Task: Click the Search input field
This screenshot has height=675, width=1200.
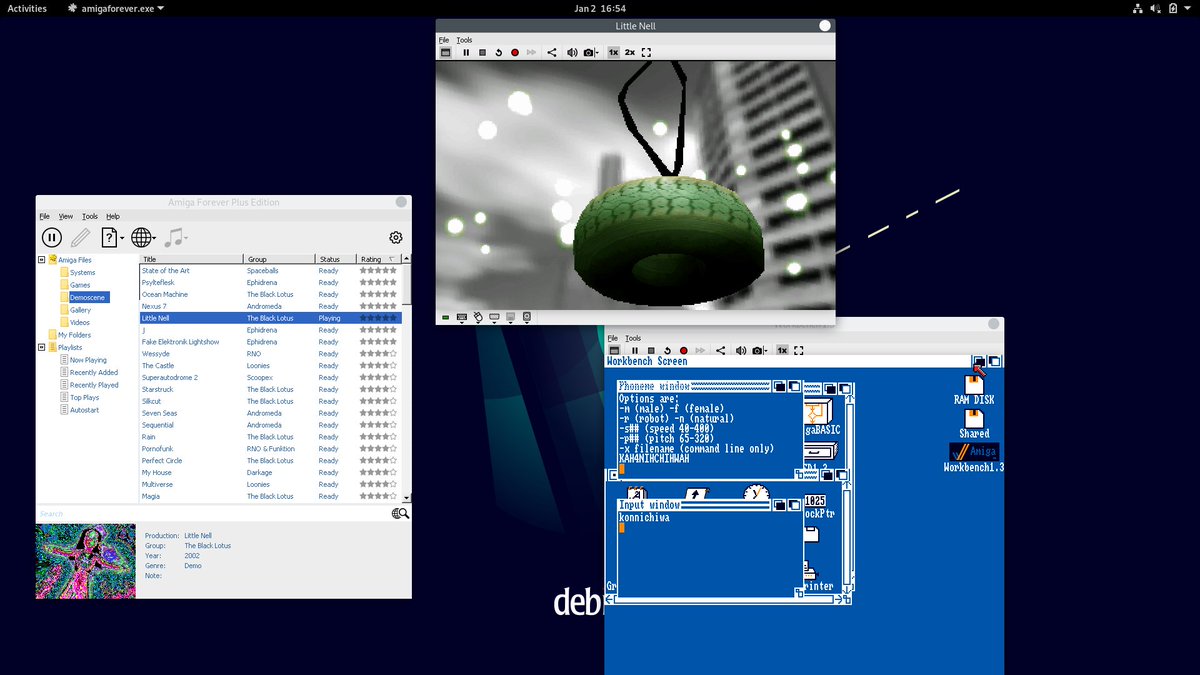Action: [x=213, y=513]
